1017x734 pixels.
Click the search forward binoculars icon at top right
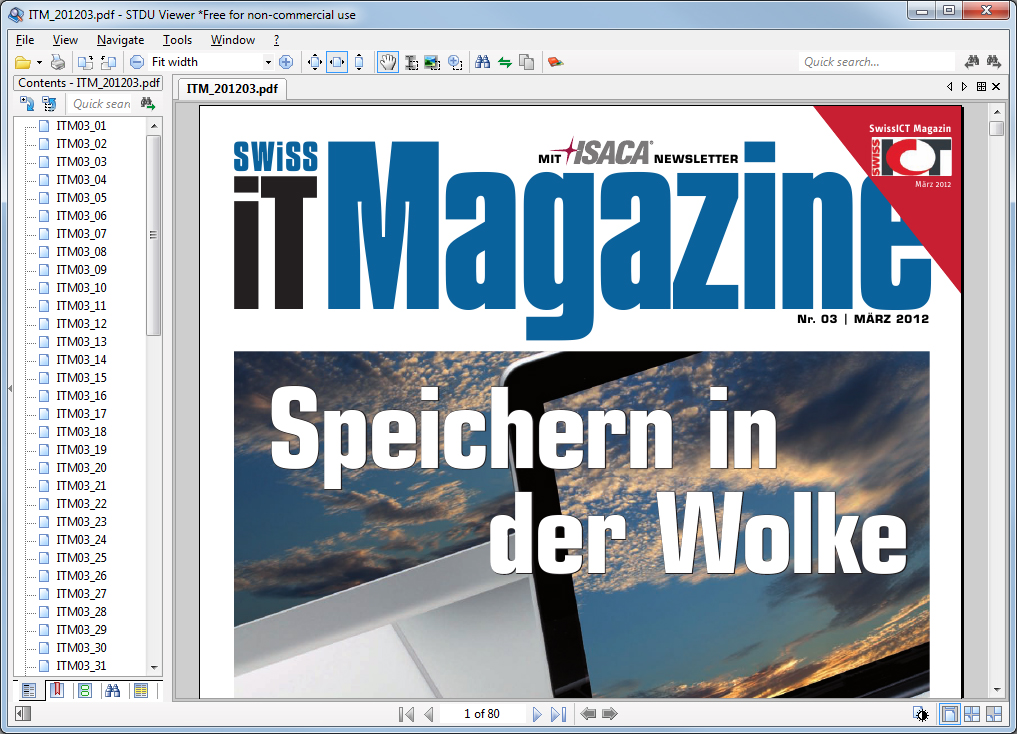point(972,62)
